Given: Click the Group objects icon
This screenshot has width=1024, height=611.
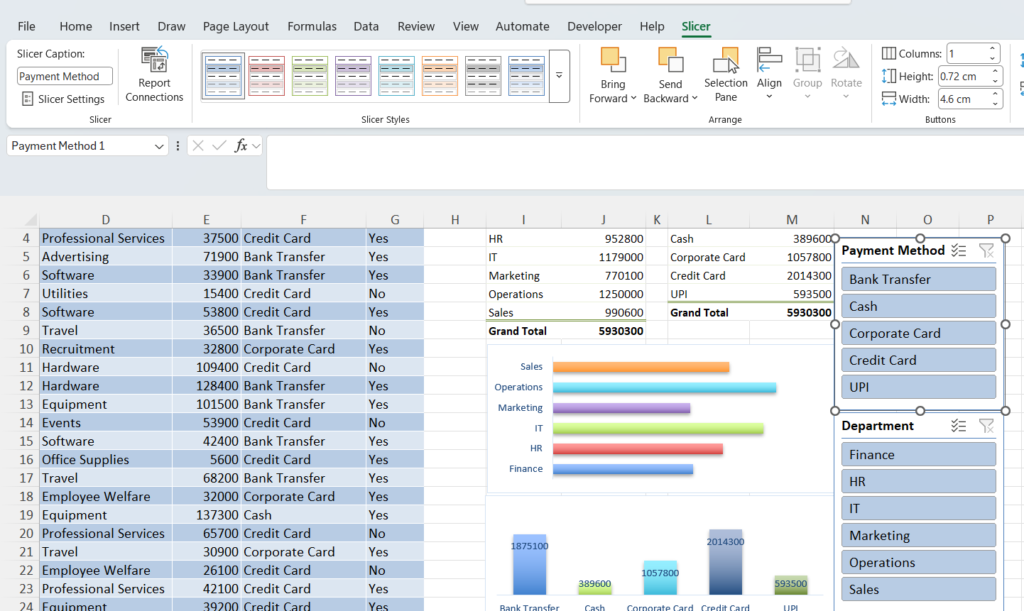Looking at the screenshot, I should pyautogui.click(x=807, y=73).
